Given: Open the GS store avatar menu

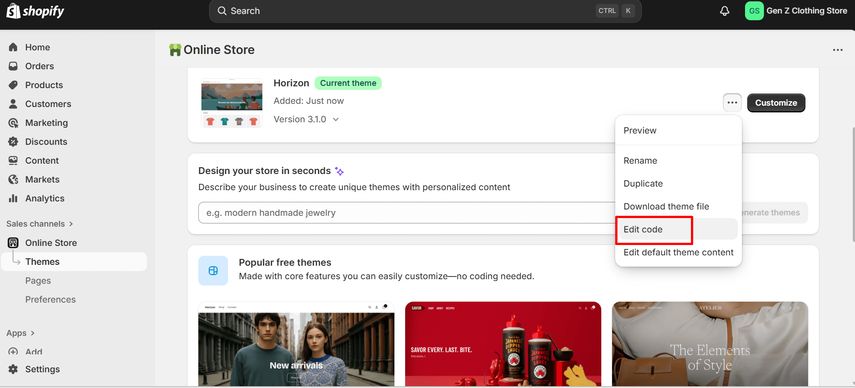Looking at the screenshot, I should [x=754, y=11].
